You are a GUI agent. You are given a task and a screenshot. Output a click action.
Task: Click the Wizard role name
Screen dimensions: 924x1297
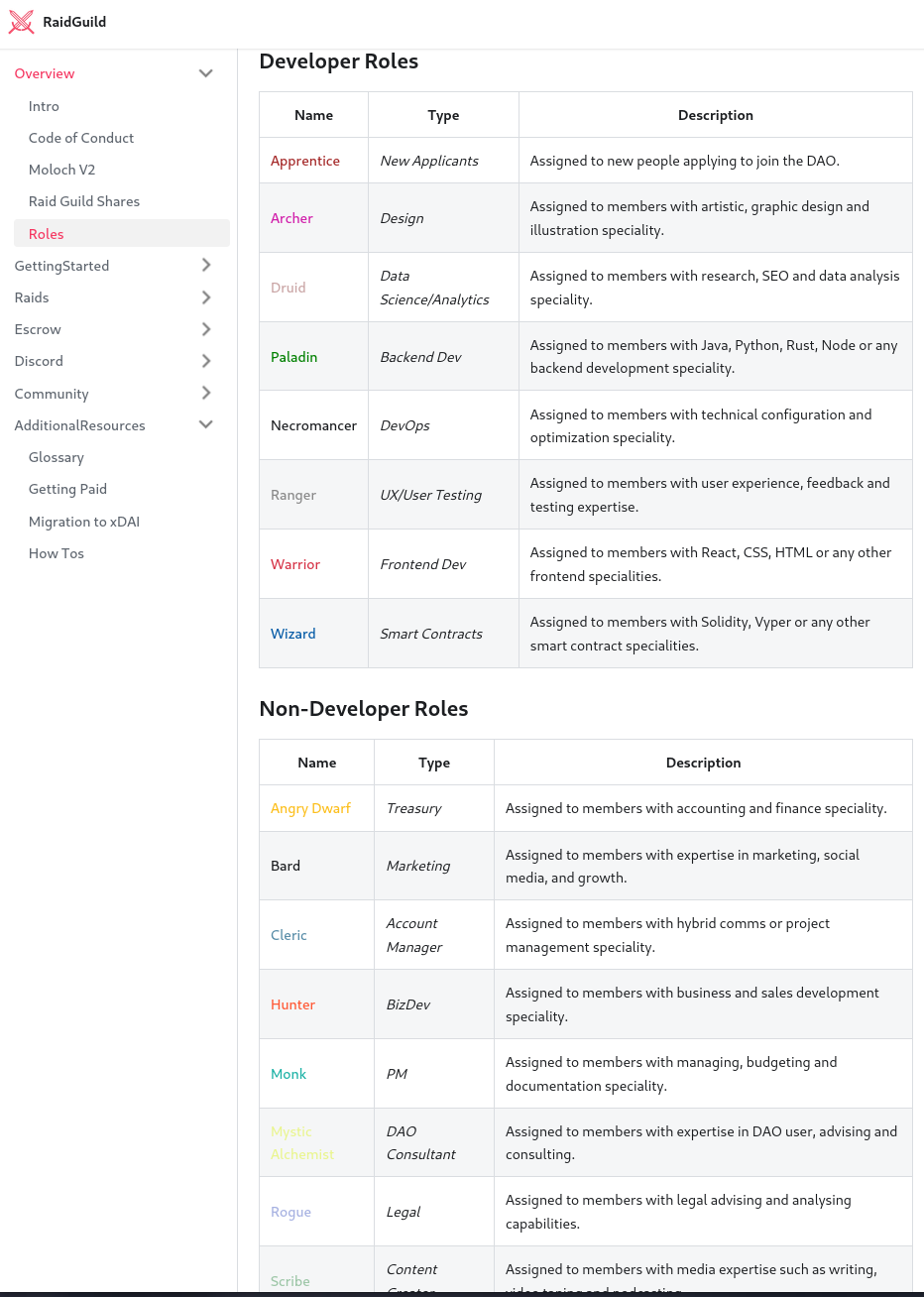293,634
